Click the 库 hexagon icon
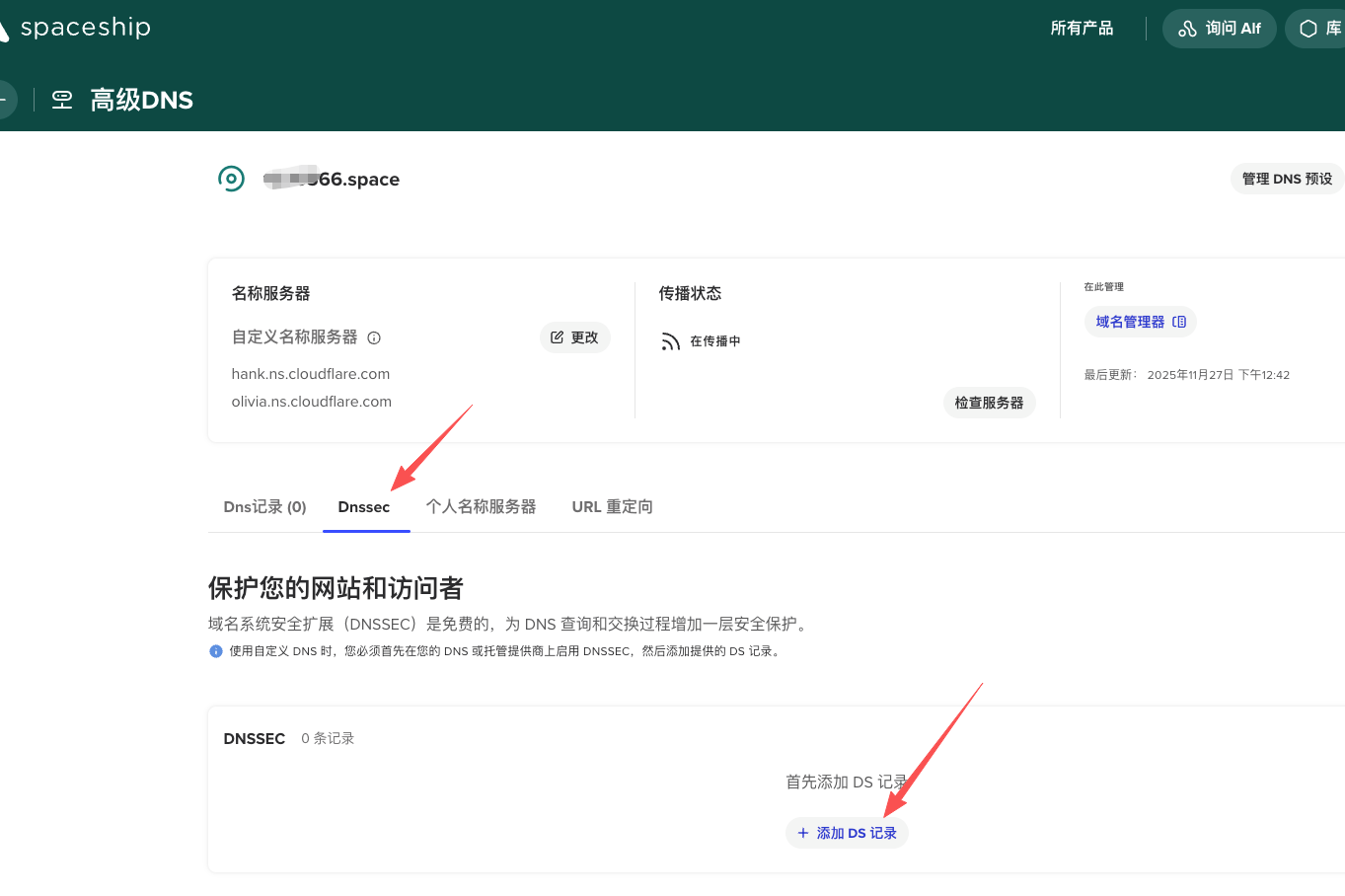This screenshot has width=1345, height=896. pyautogui.click(x=1308, y=29)
